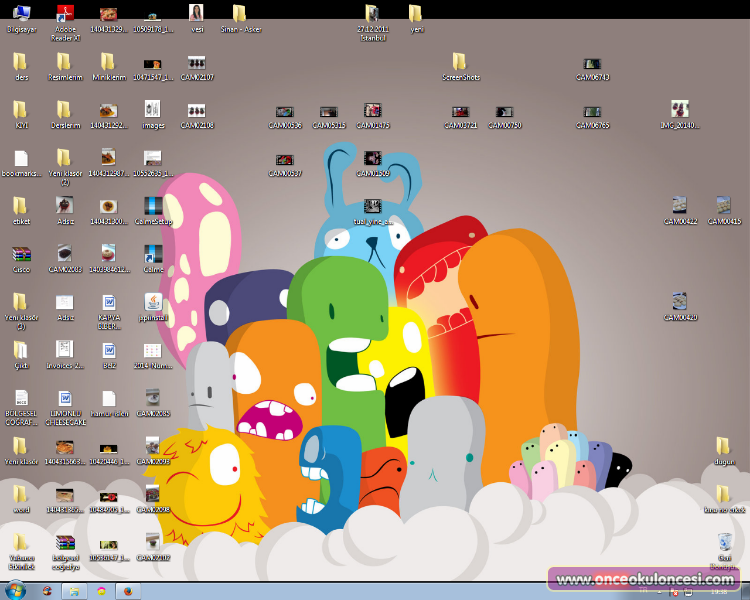The image size is (750, 600).
Task: Select the jxpiinstall Java installer icon
Action: tap(152, 301)
